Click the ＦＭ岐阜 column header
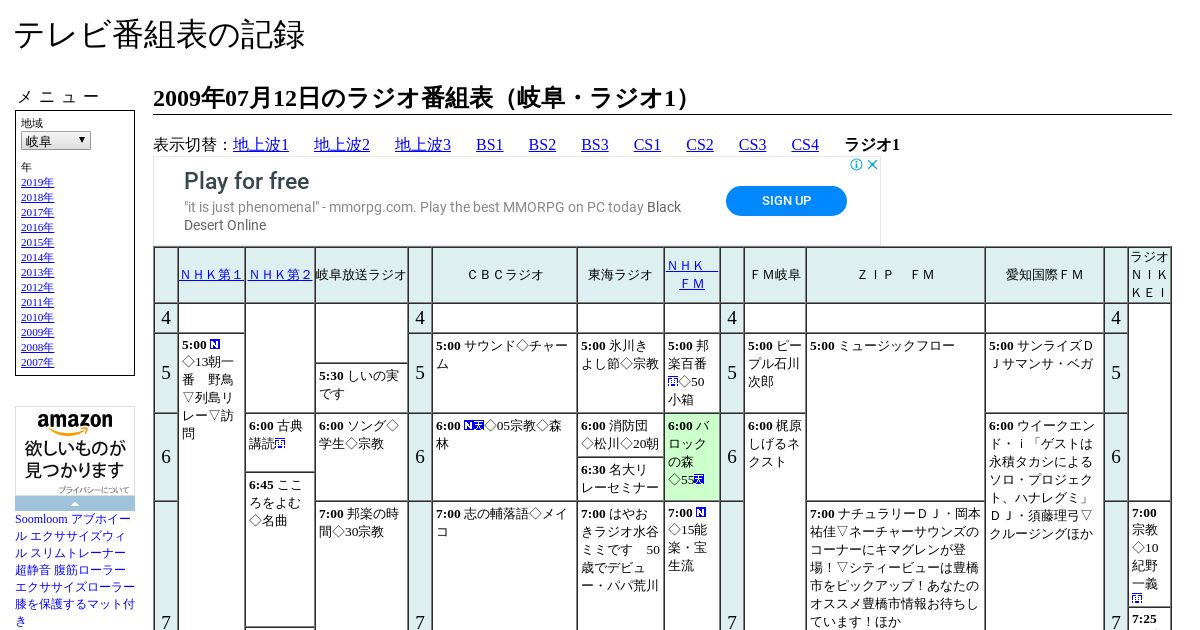The height and width of the screenshot is (630, 1200). click(x=774, y=275)
